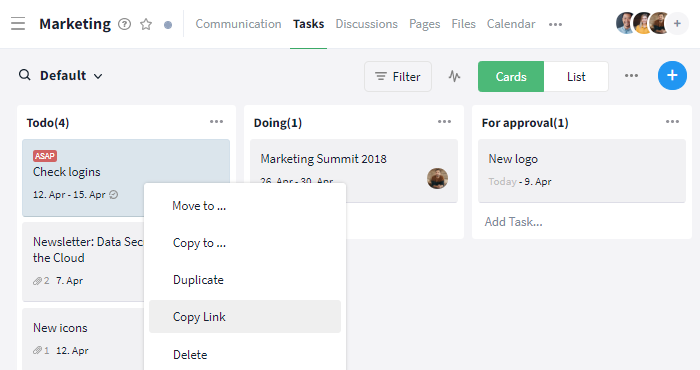Viewport: 700px width, 370px height.
Task: Open the activity pulse icon
Action: click(454, 76)
